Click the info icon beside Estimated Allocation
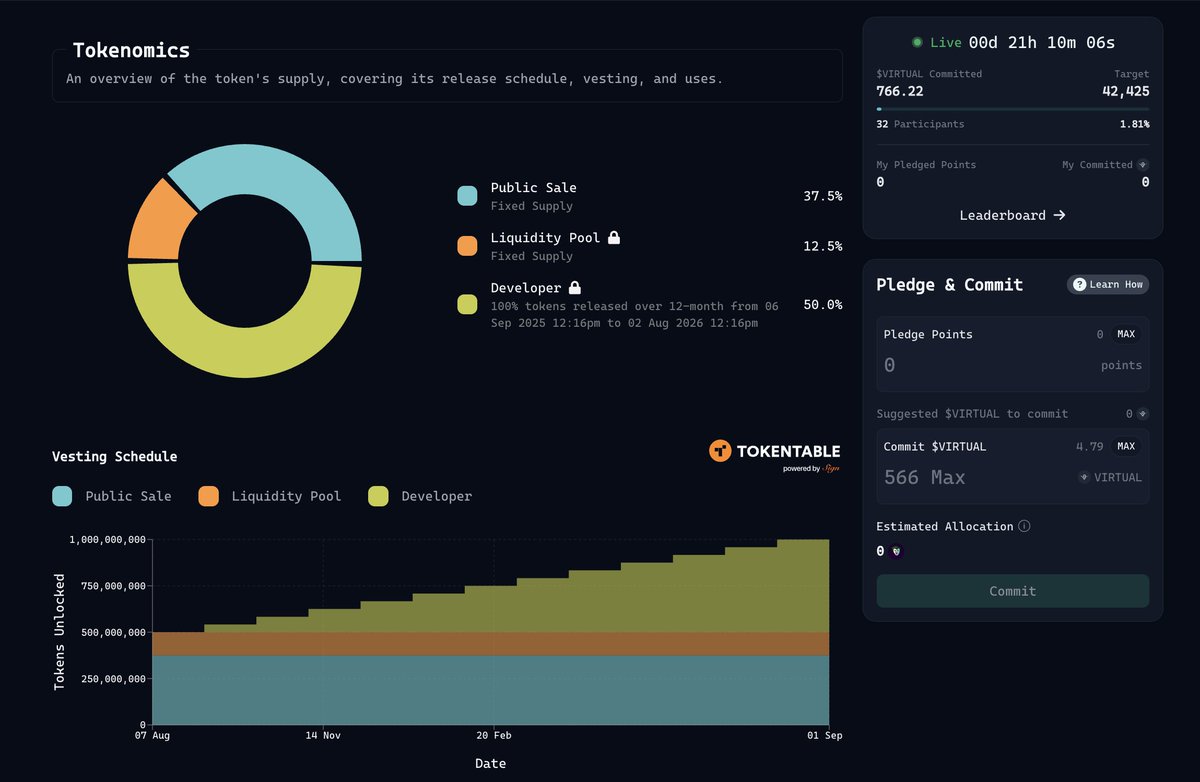The width and height of the screenshot is (1200, 782). coord(1024,526)
